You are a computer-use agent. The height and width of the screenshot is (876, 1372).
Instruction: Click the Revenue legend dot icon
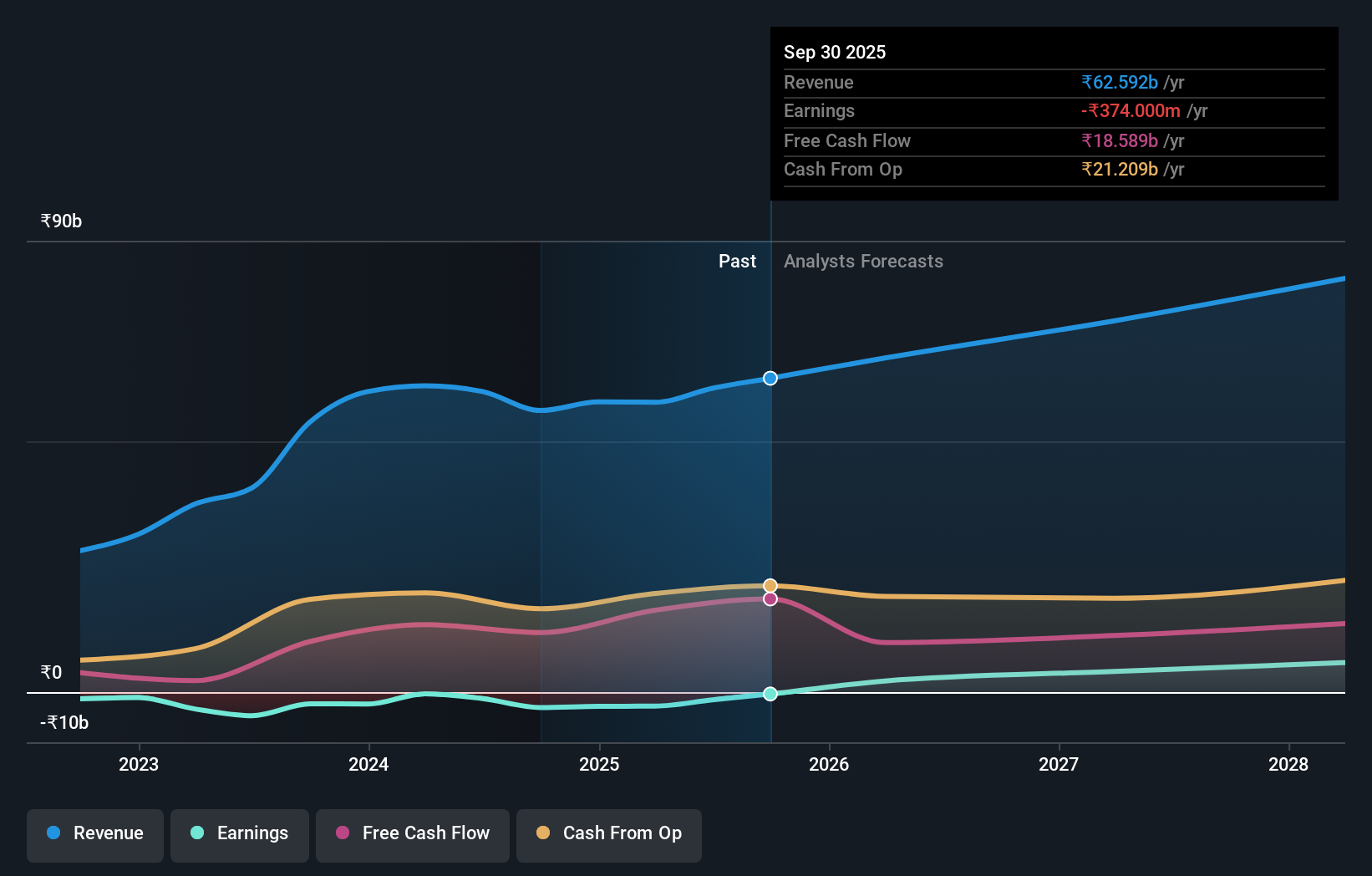pos(53,833)
